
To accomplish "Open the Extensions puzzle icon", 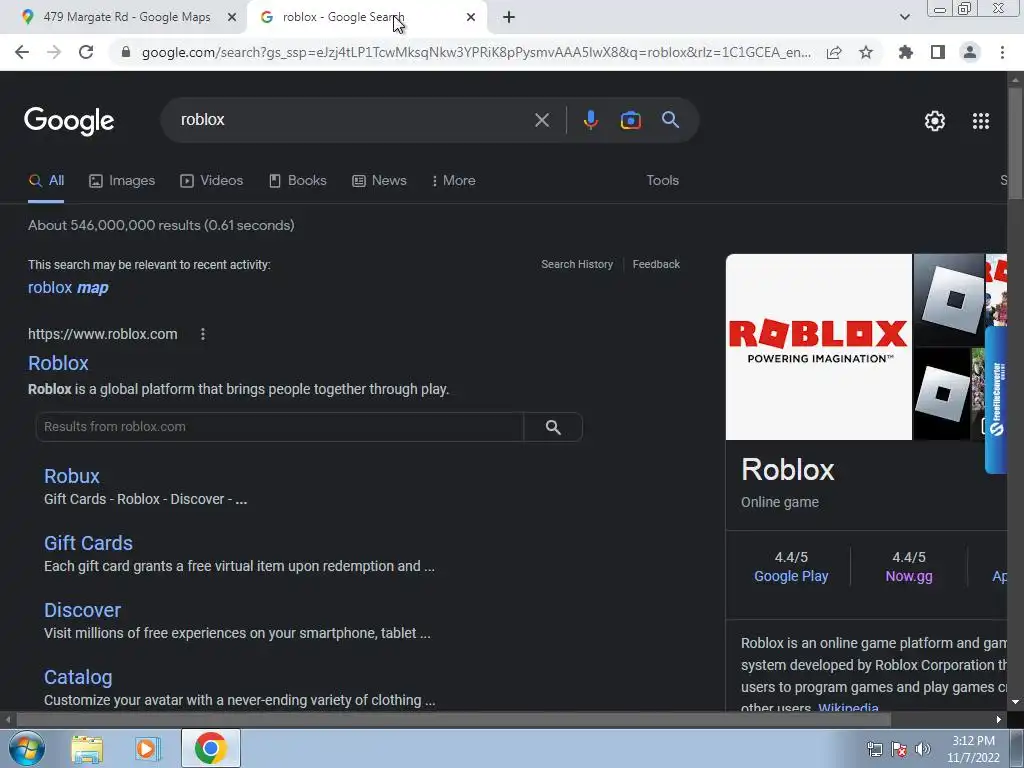I will [x=906, y=52].
